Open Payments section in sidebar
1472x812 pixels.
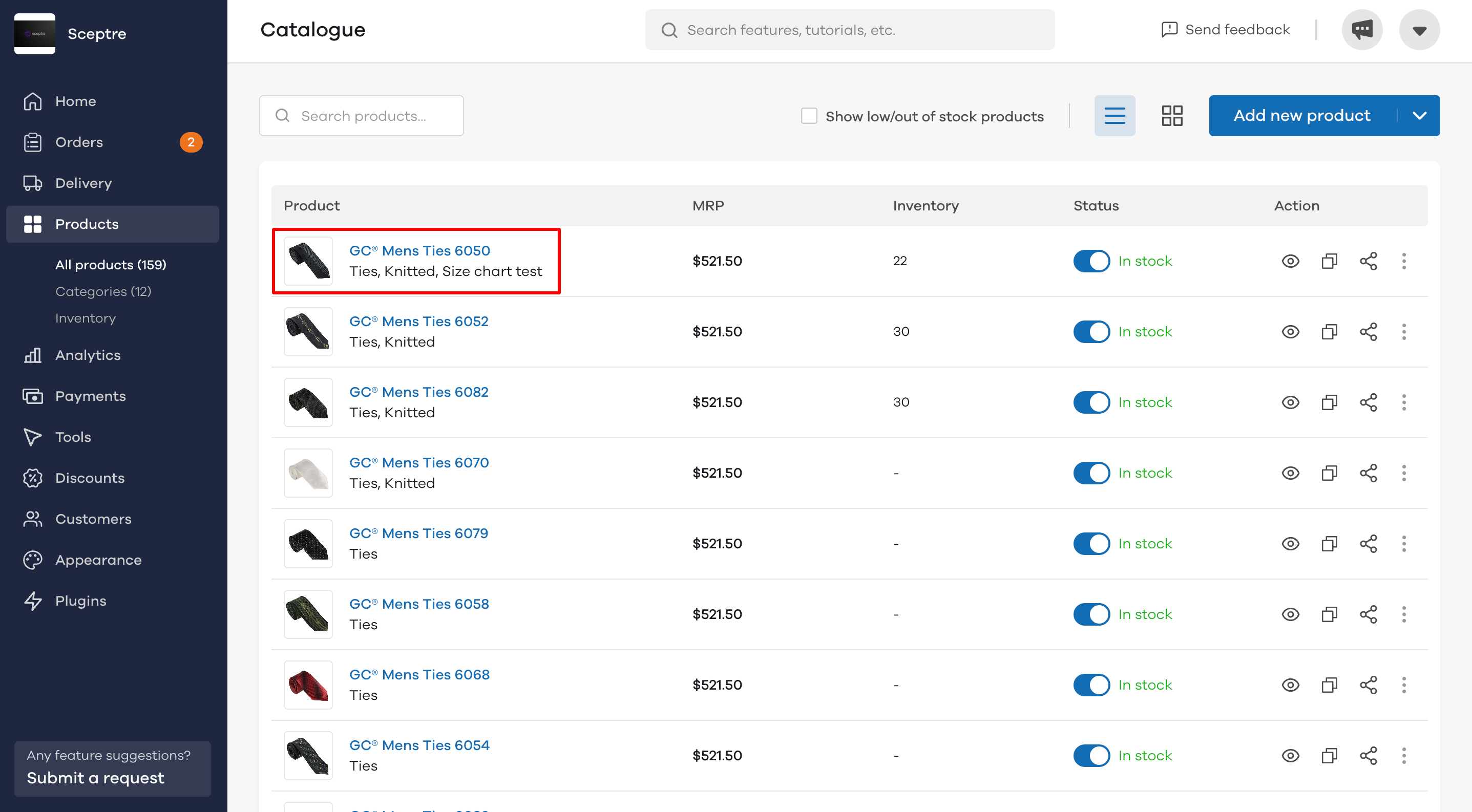click(x=113, y=396)
